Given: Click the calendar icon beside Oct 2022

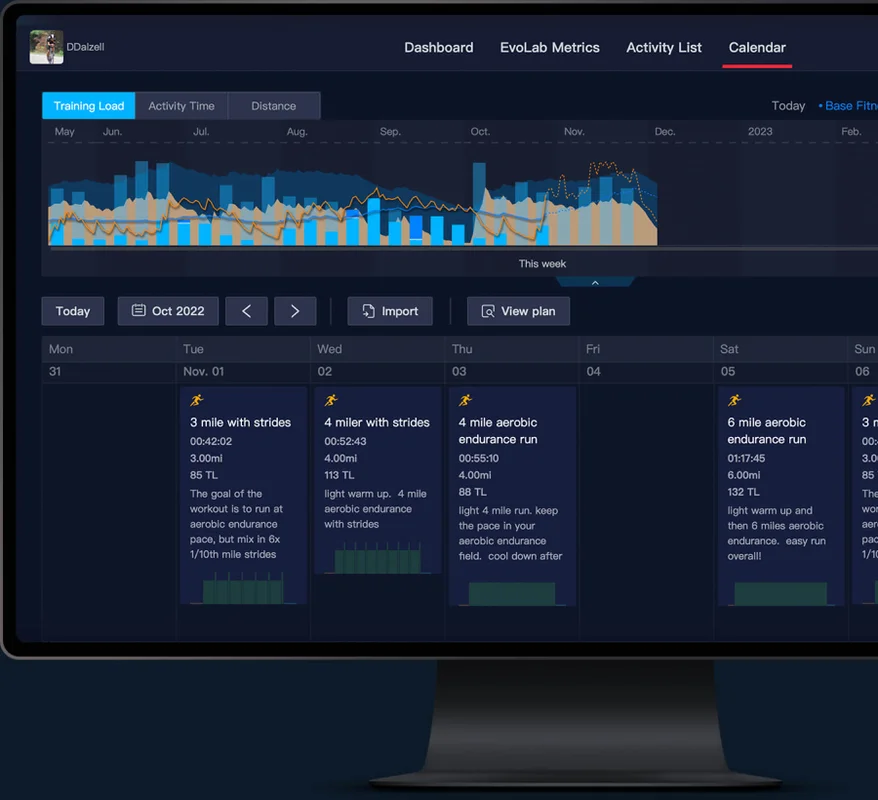Looking at the screenshot, I should (x=139, y=311).
